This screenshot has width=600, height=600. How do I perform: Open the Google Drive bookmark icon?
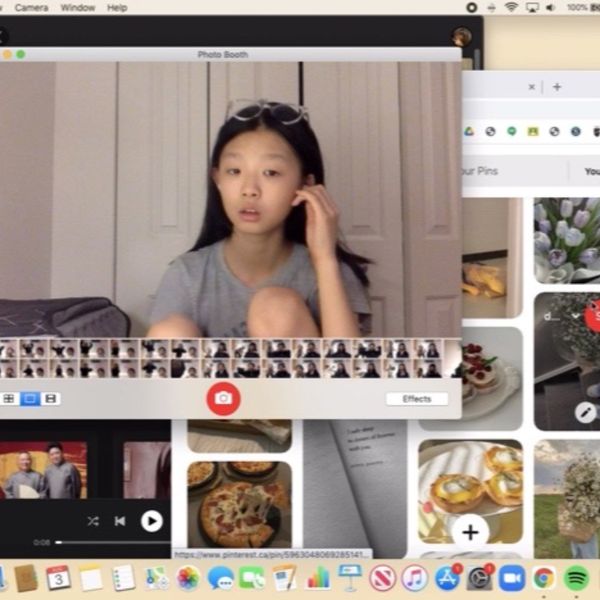pyautogui.click(x=468, y=131)
